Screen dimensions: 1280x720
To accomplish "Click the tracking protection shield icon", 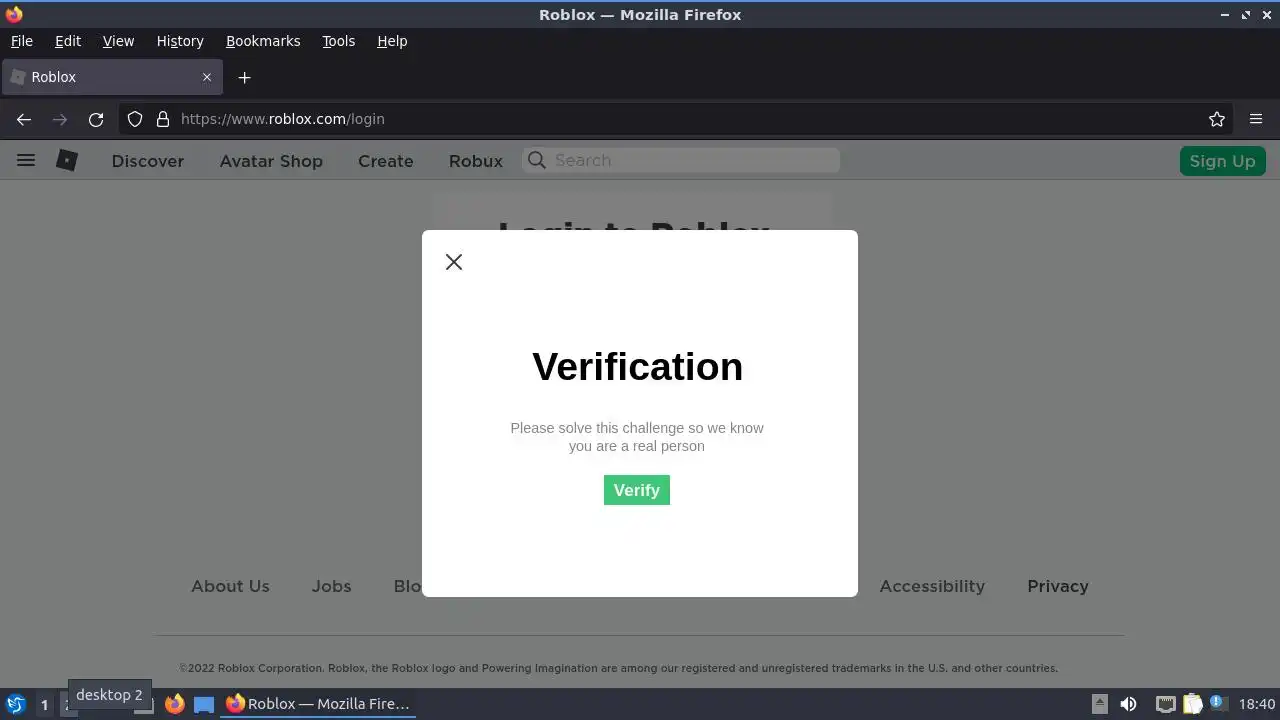I will point(135,119).
